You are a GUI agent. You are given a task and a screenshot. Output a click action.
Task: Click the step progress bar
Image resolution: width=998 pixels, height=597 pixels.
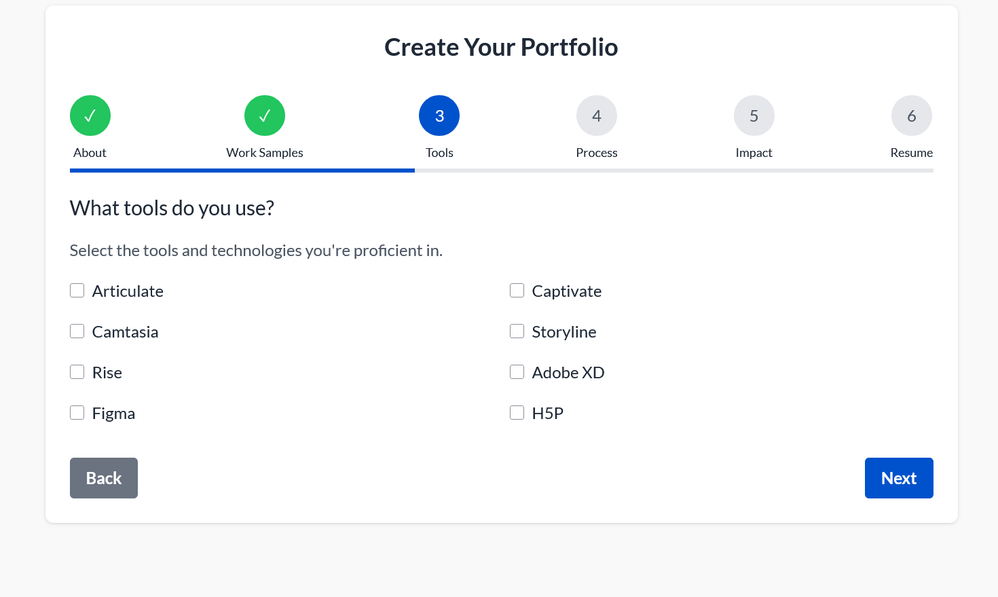501,171
